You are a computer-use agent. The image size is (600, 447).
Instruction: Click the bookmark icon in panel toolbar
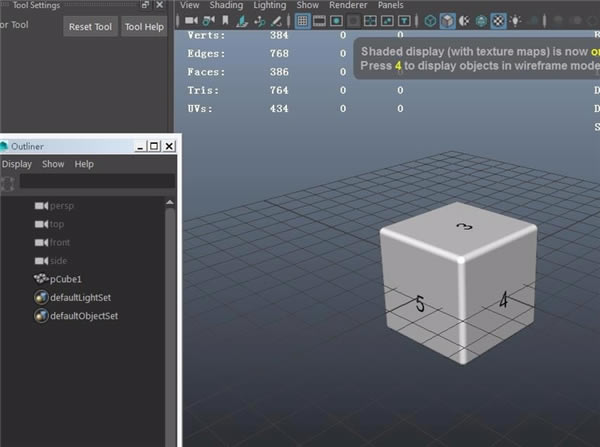[x=225, y=21]
